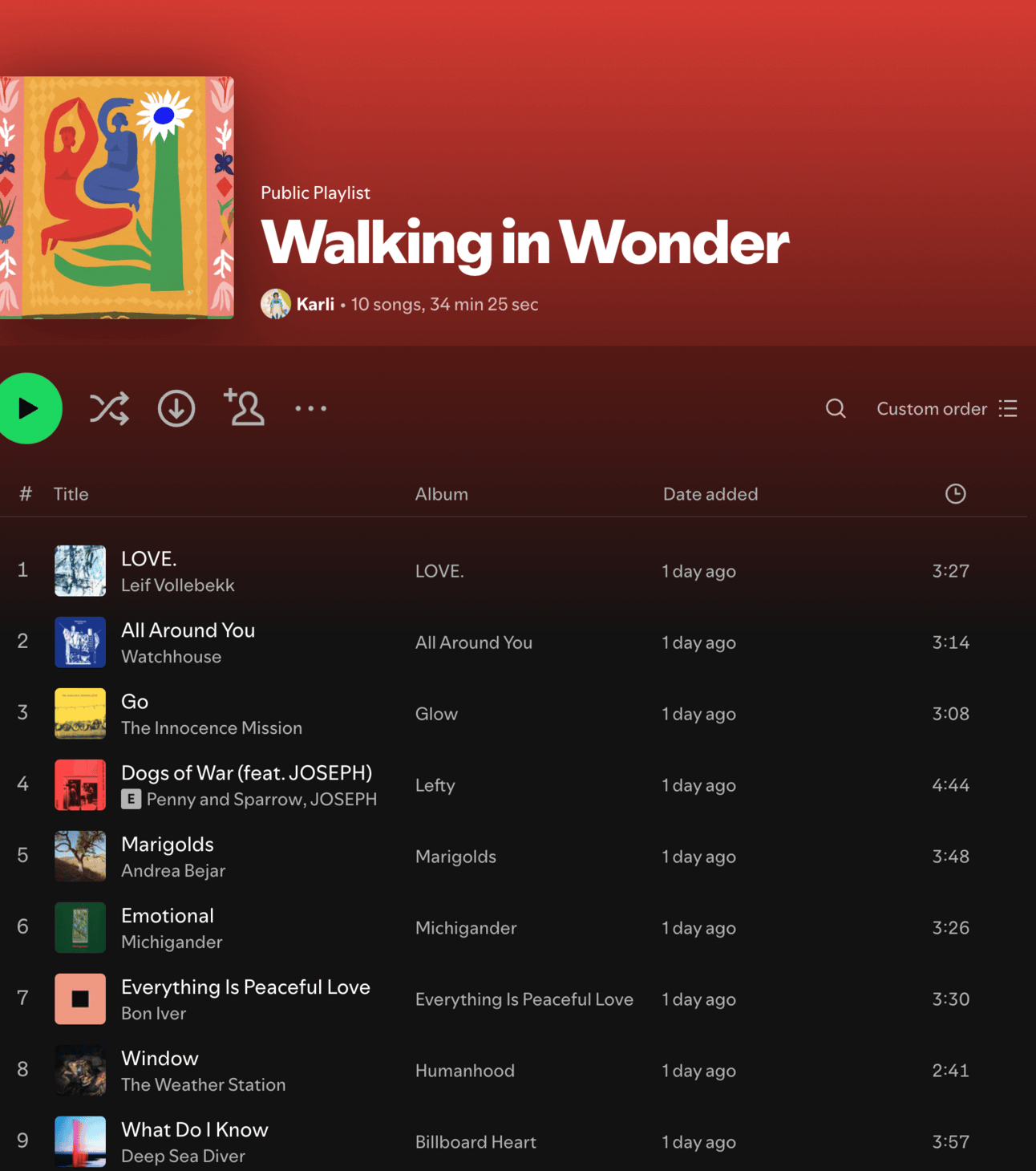This screenshot has width=1036, height=1171.
Task: Select the song title Emotional
Action: pyautogui.click(x=168, y=916)
